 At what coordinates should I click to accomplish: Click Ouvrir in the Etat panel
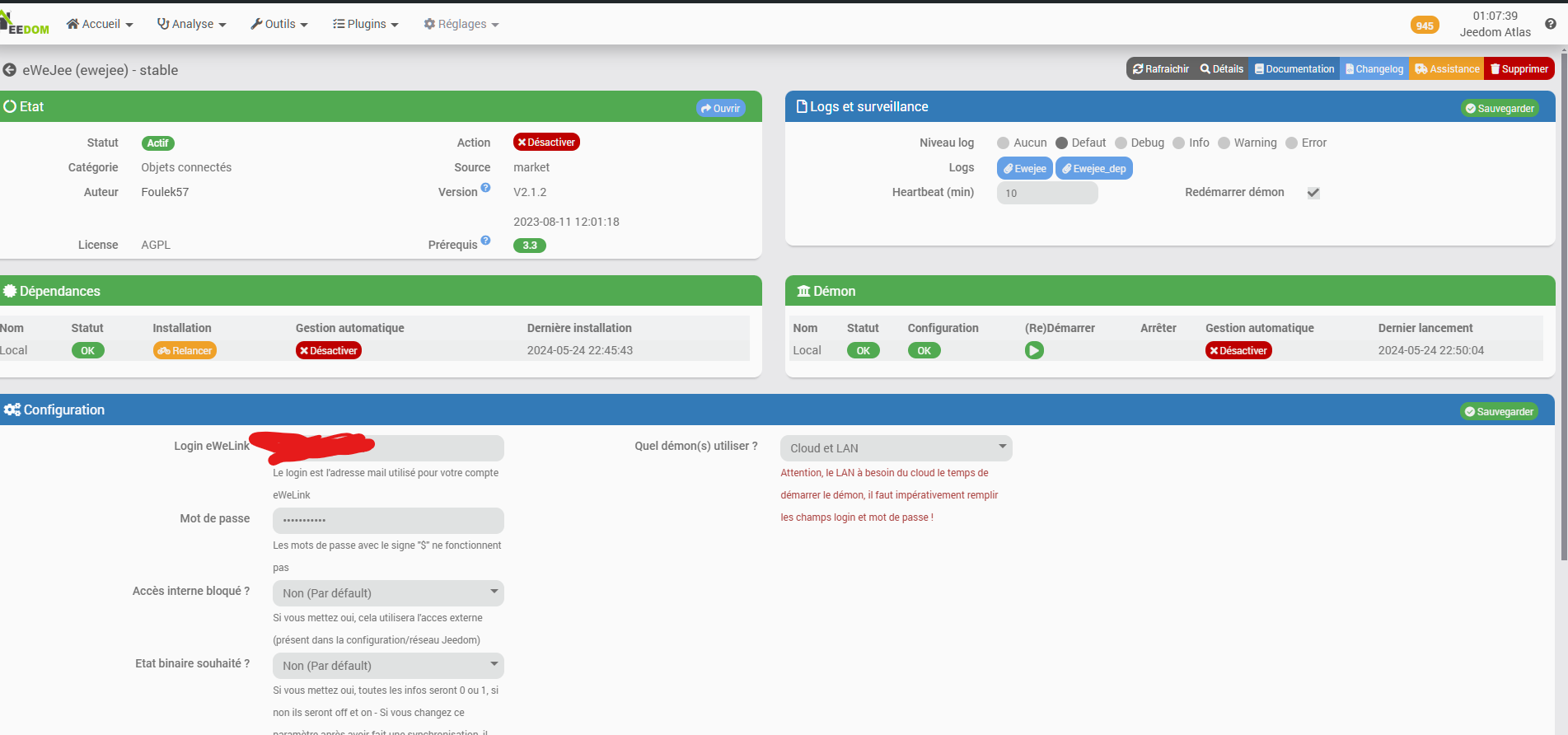point(720,108)
